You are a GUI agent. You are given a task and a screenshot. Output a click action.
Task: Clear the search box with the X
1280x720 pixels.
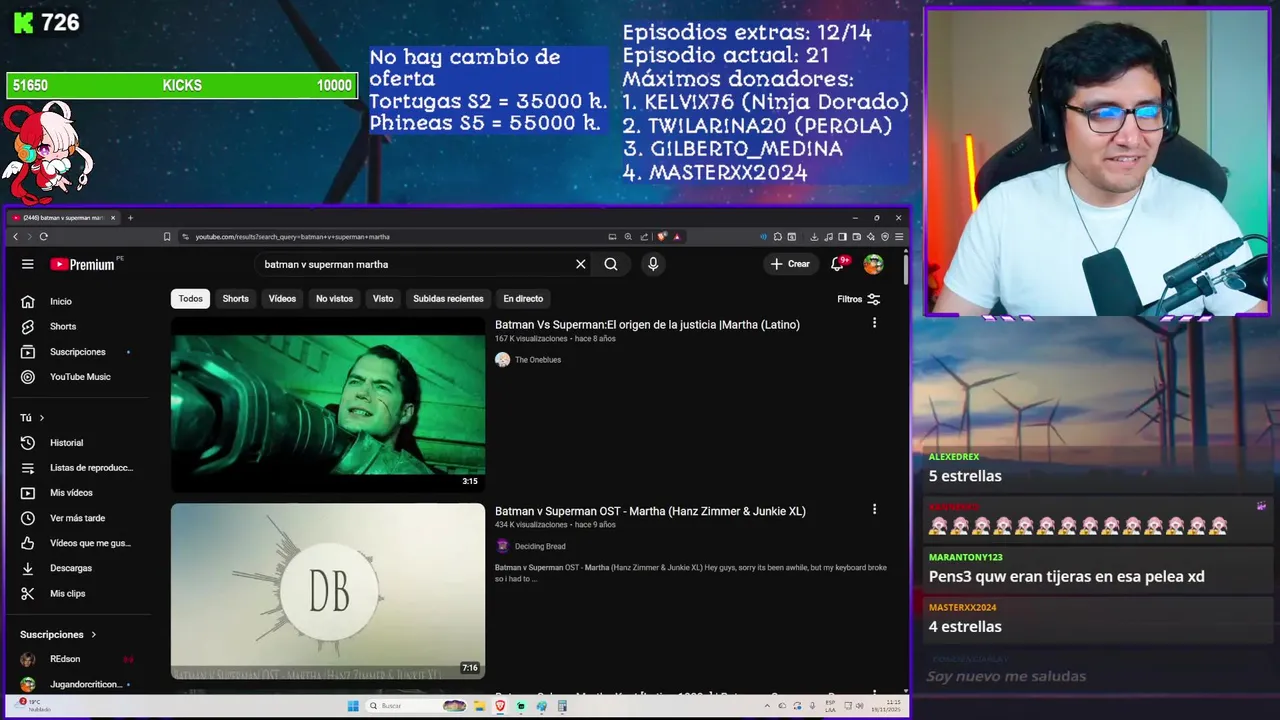click(x=580, y=264)
